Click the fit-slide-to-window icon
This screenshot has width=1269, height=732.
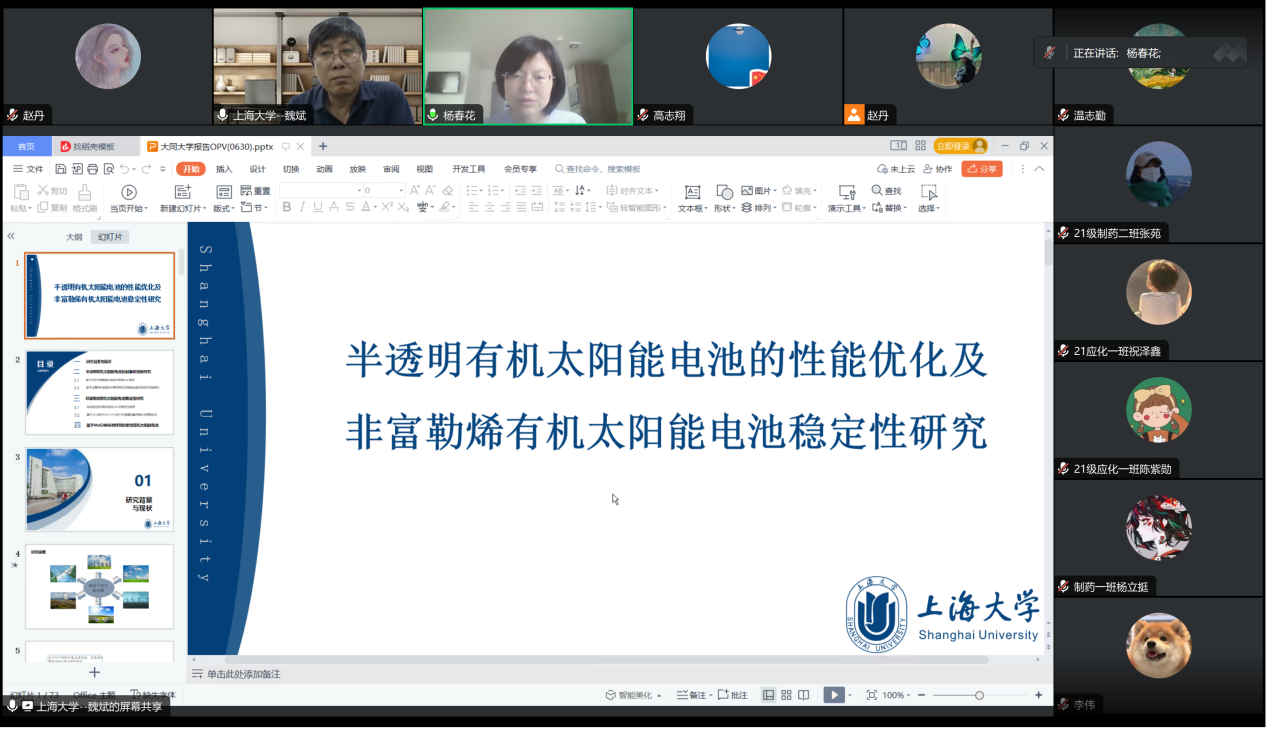[872, 695]
